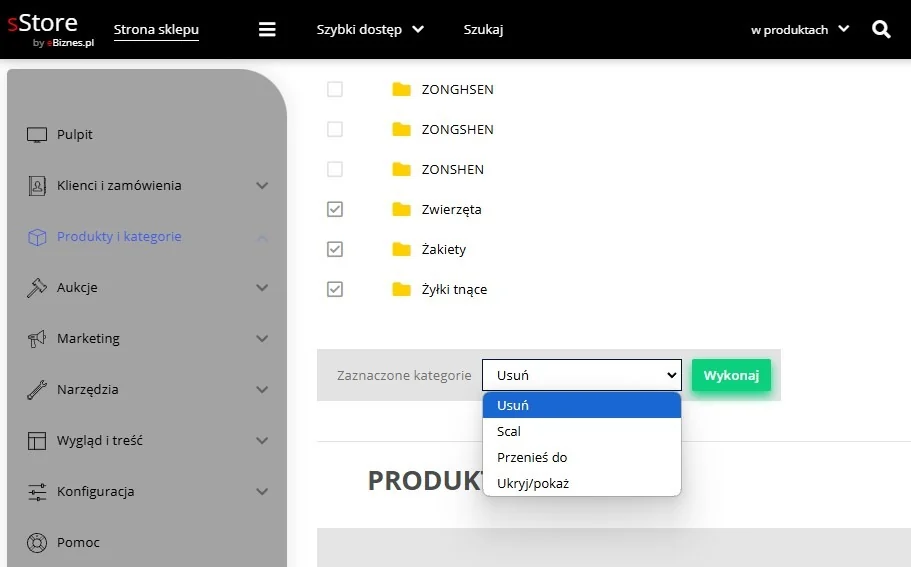Click the Narzędzia wrench icon
Viewport: 911px width, 567px height.
pos(37,390)
